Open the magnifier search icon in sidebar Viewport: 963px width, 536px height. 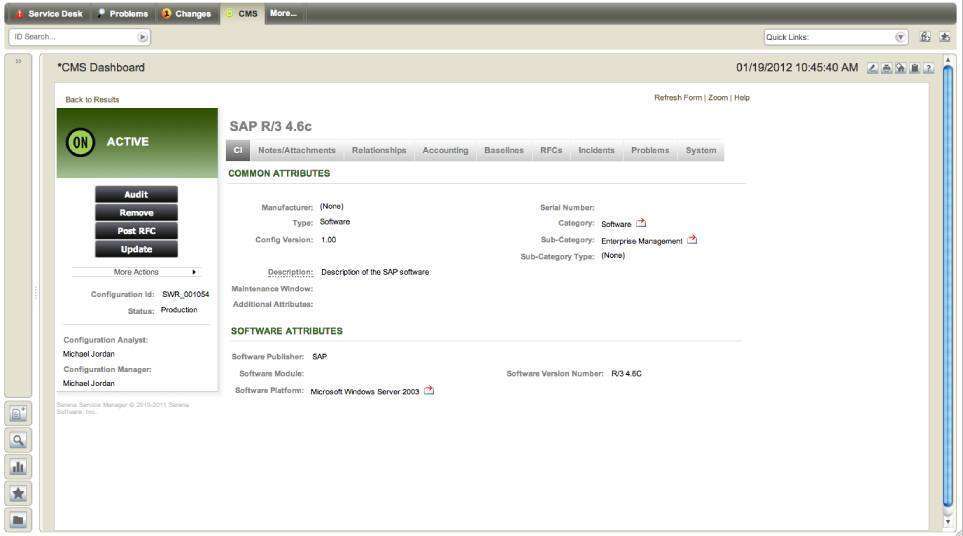[18, 440]
